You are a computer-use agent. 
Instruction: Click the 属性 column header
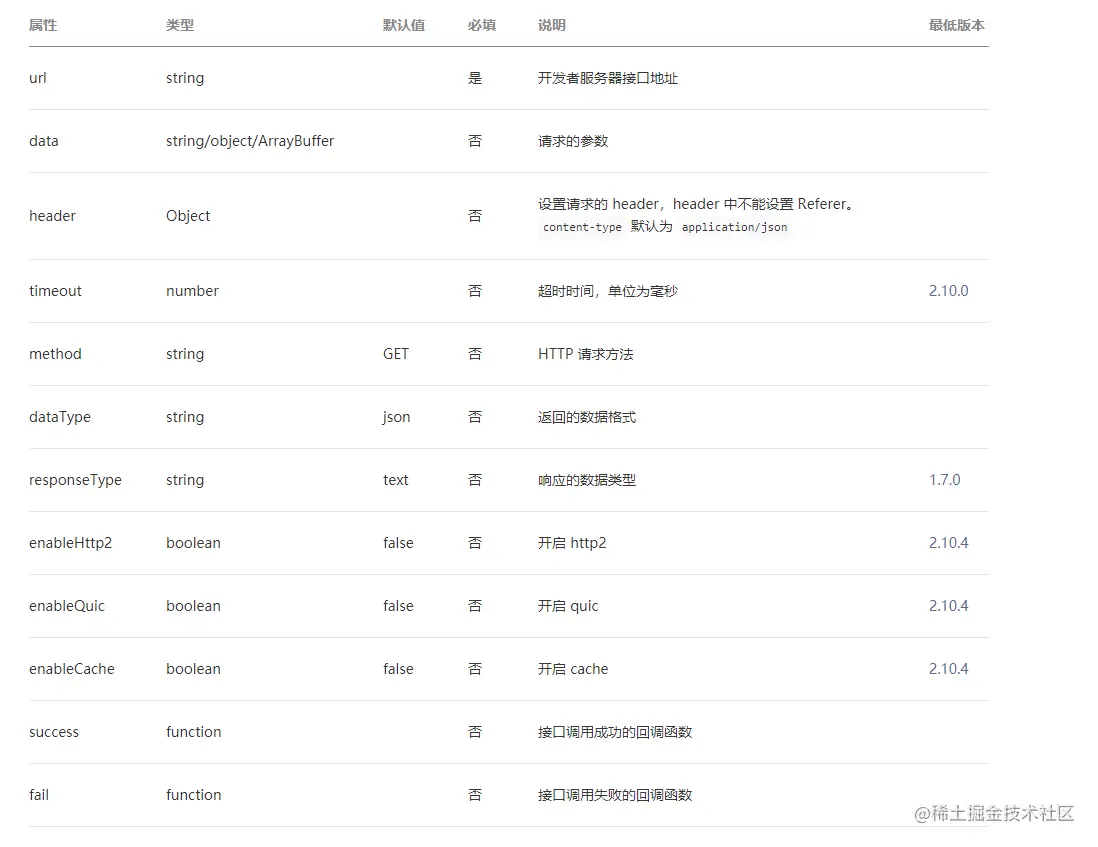coord(43,25)
